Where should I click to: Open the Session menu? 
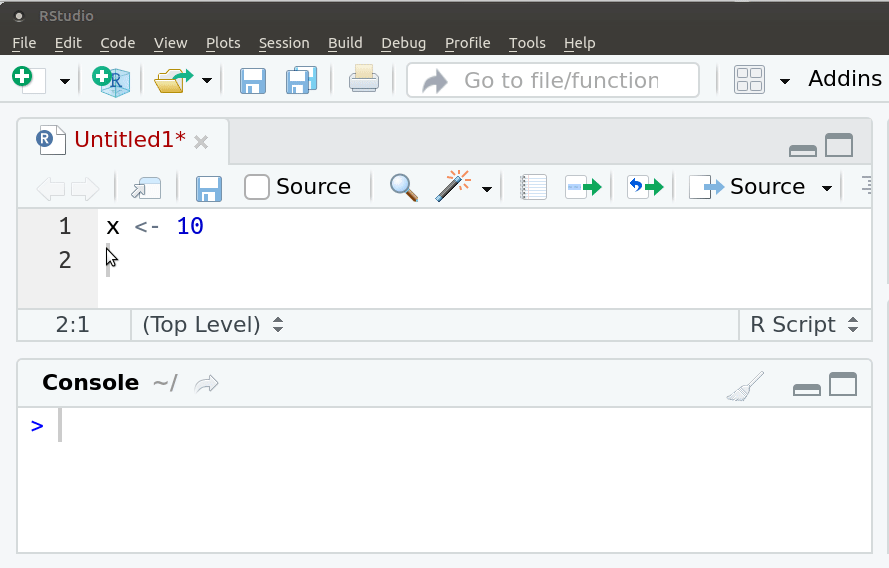click(284, 43)
